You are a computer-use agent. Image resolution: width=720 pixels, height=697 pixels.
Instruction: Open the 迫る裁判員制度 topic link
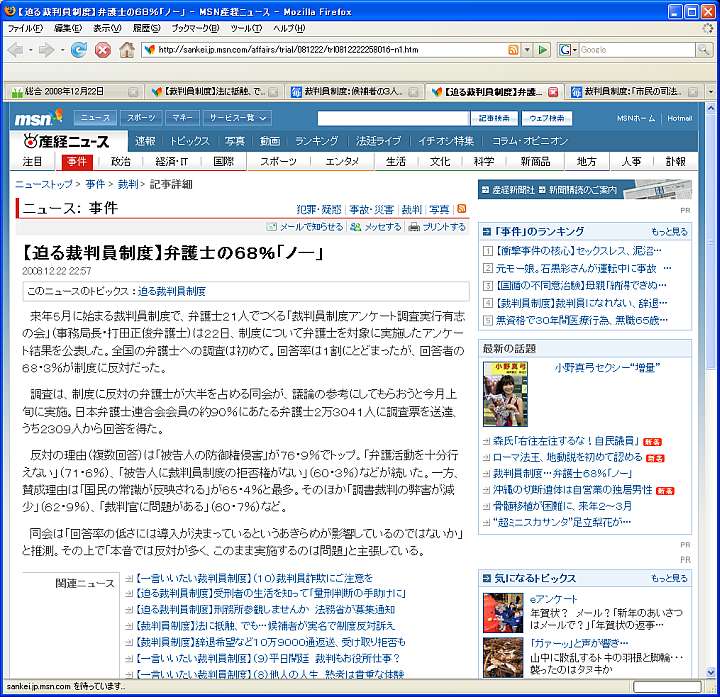pos(171,291)
